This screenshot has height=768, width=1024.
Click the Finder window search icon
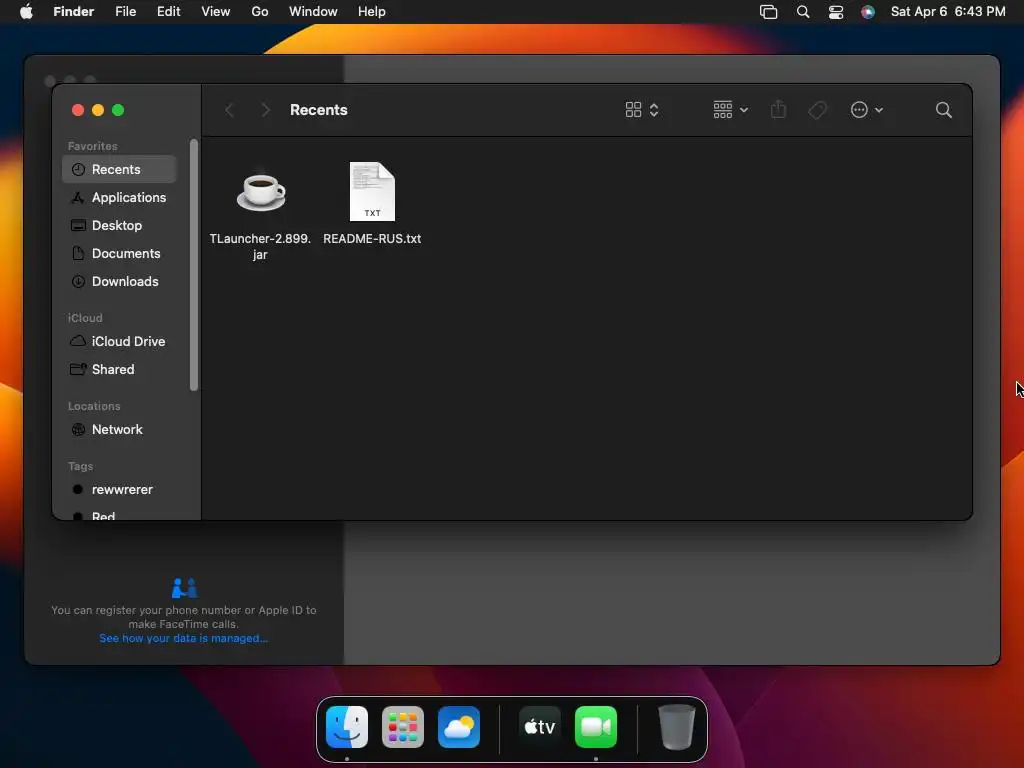pyautogui.click(x=944, y=110)
